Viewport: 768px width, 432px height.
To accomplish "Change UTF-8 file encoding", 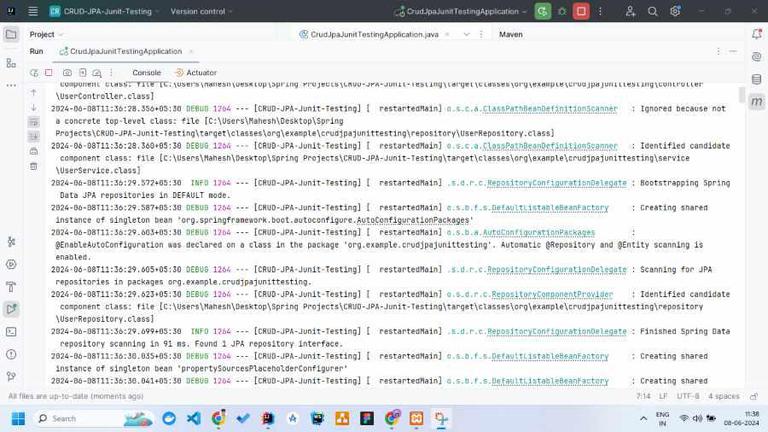I will click(x=688, y=396).
